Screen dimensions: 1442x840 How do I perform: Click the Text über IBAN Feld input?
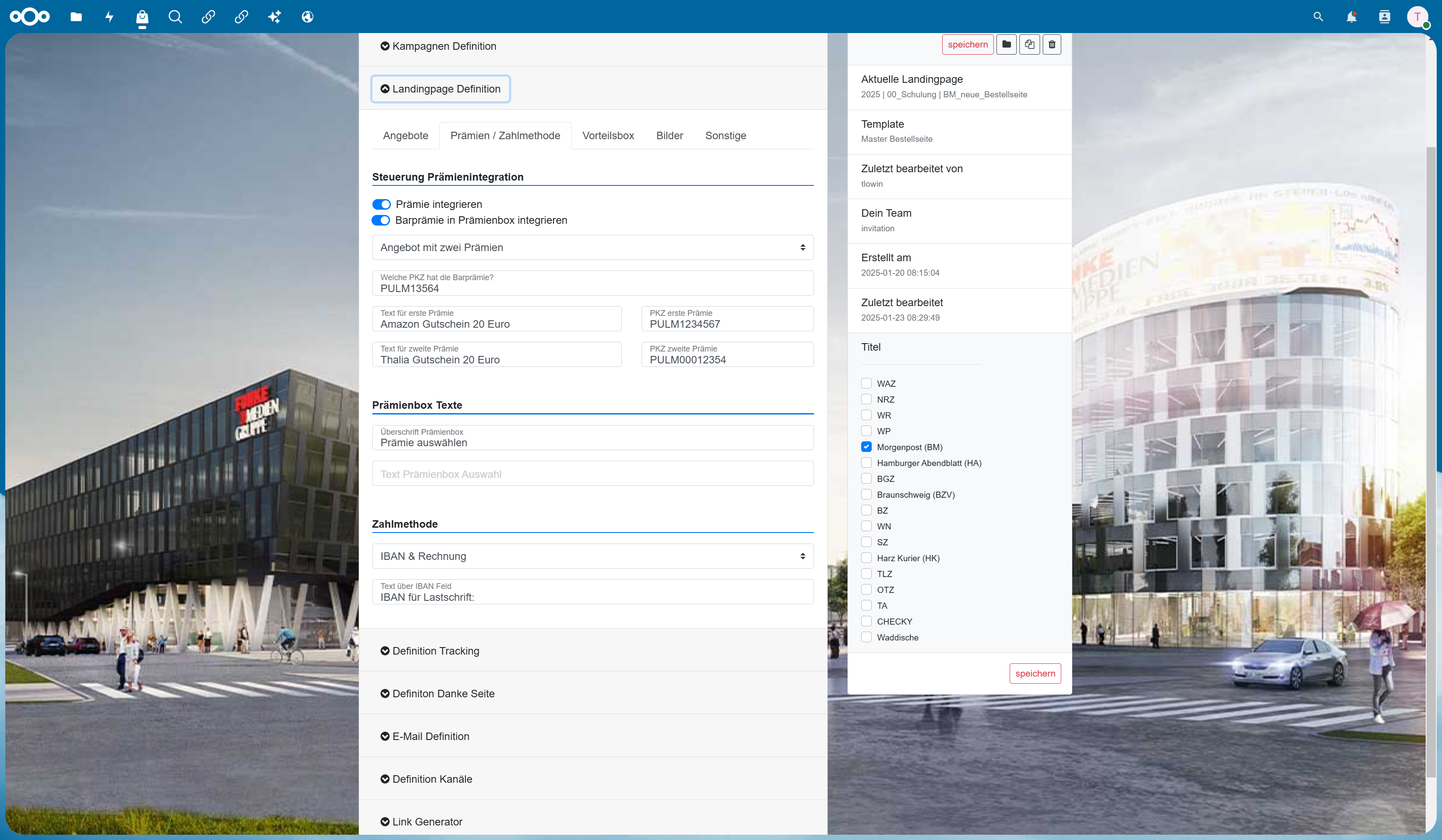click(593, 592)
